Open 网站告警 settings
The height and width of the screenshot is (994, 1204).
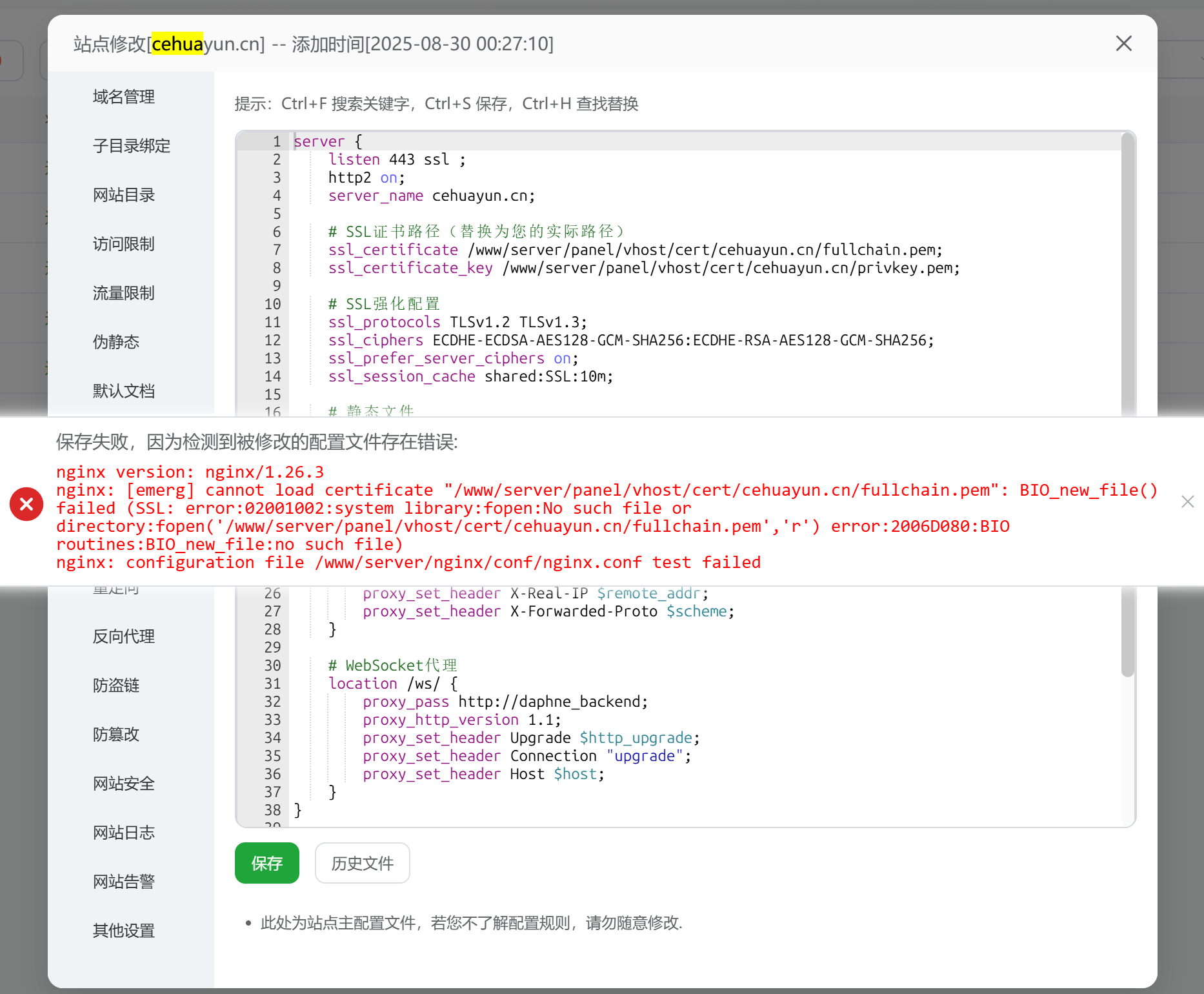pos(123,882)
